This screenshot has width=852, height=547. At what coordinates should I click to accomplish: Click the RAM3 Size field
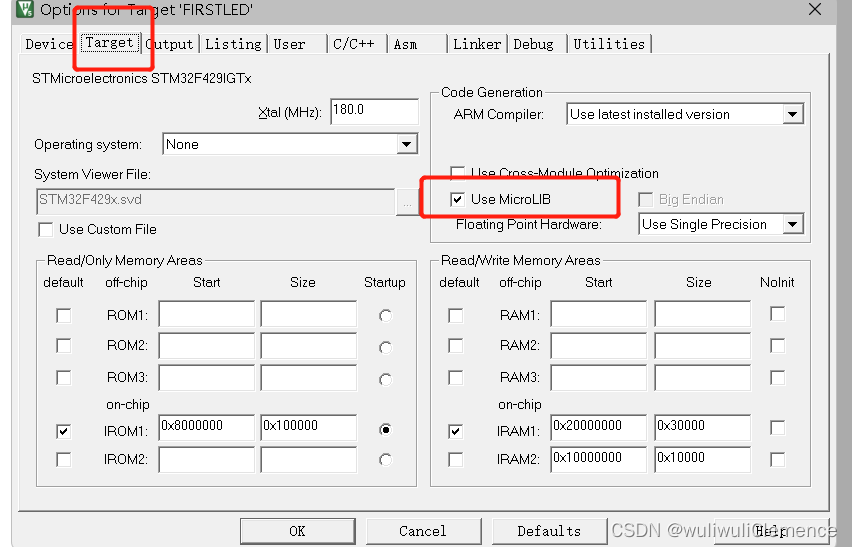coord(703,378)
